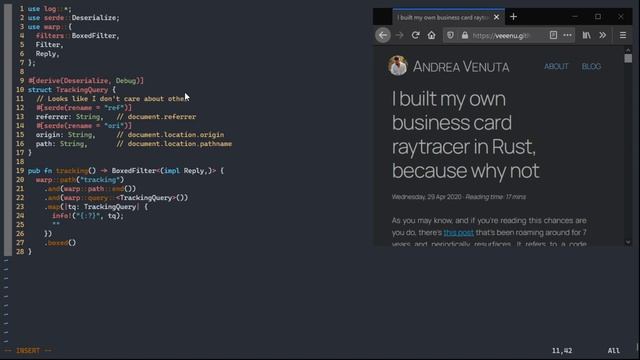This screenshot has height=360, width=640.
Task: Toggle reader view icon in address bar
Action: point(553,35)
